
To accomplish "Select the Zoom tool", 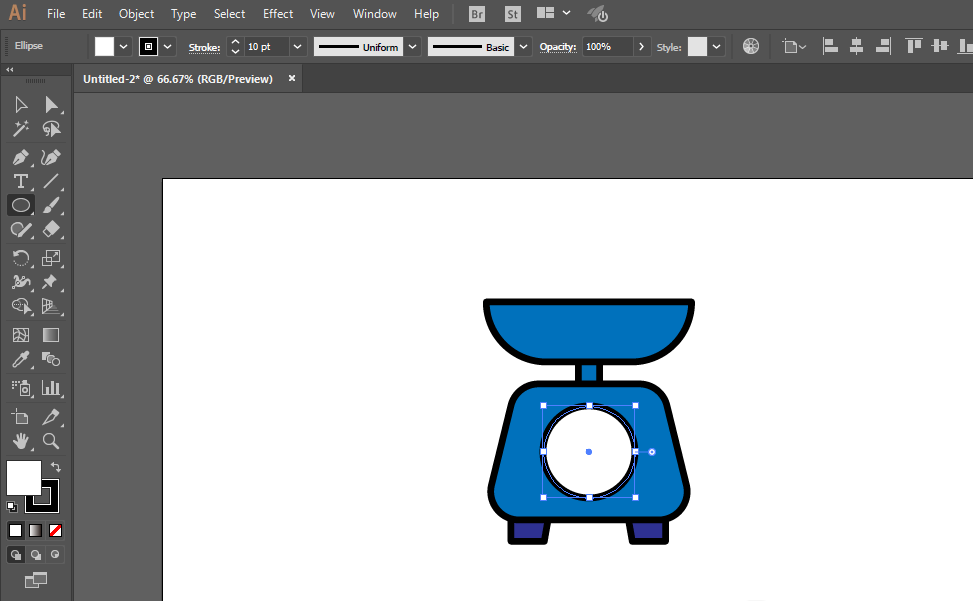I will [x=51, y=441].
